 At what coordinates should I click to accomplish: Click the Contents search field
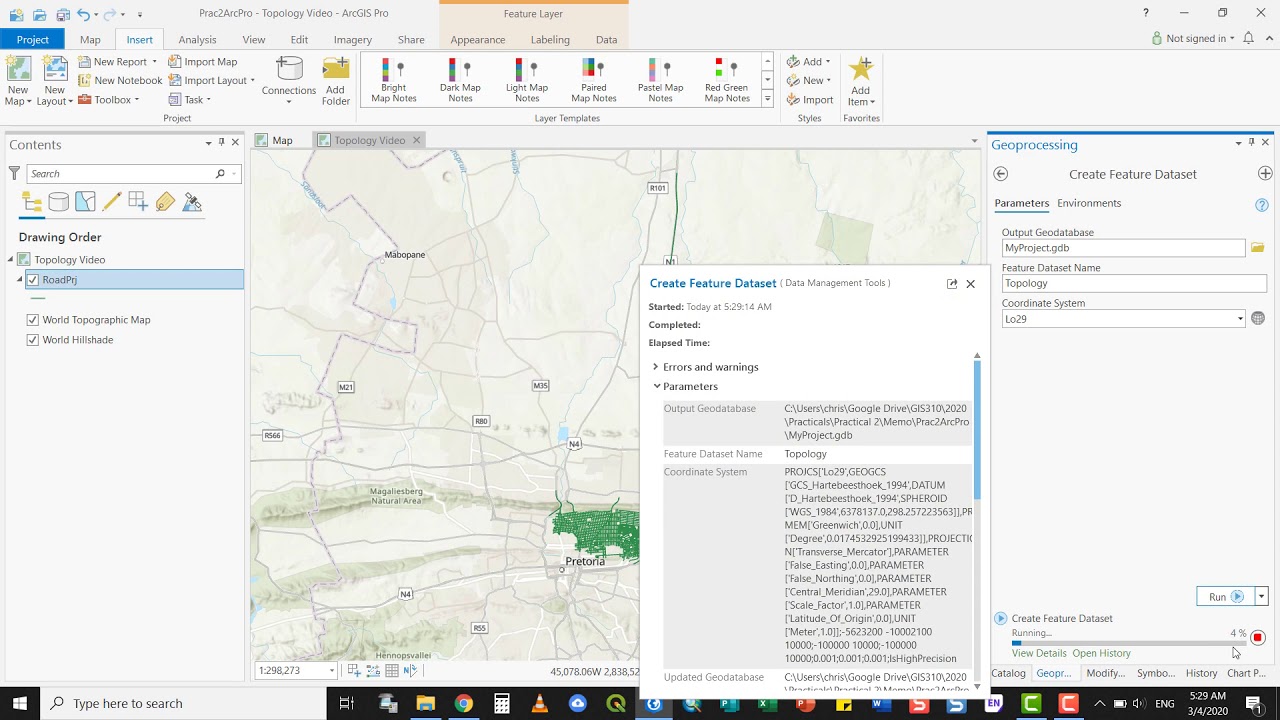pyautogui.click(x=120, y=174)
